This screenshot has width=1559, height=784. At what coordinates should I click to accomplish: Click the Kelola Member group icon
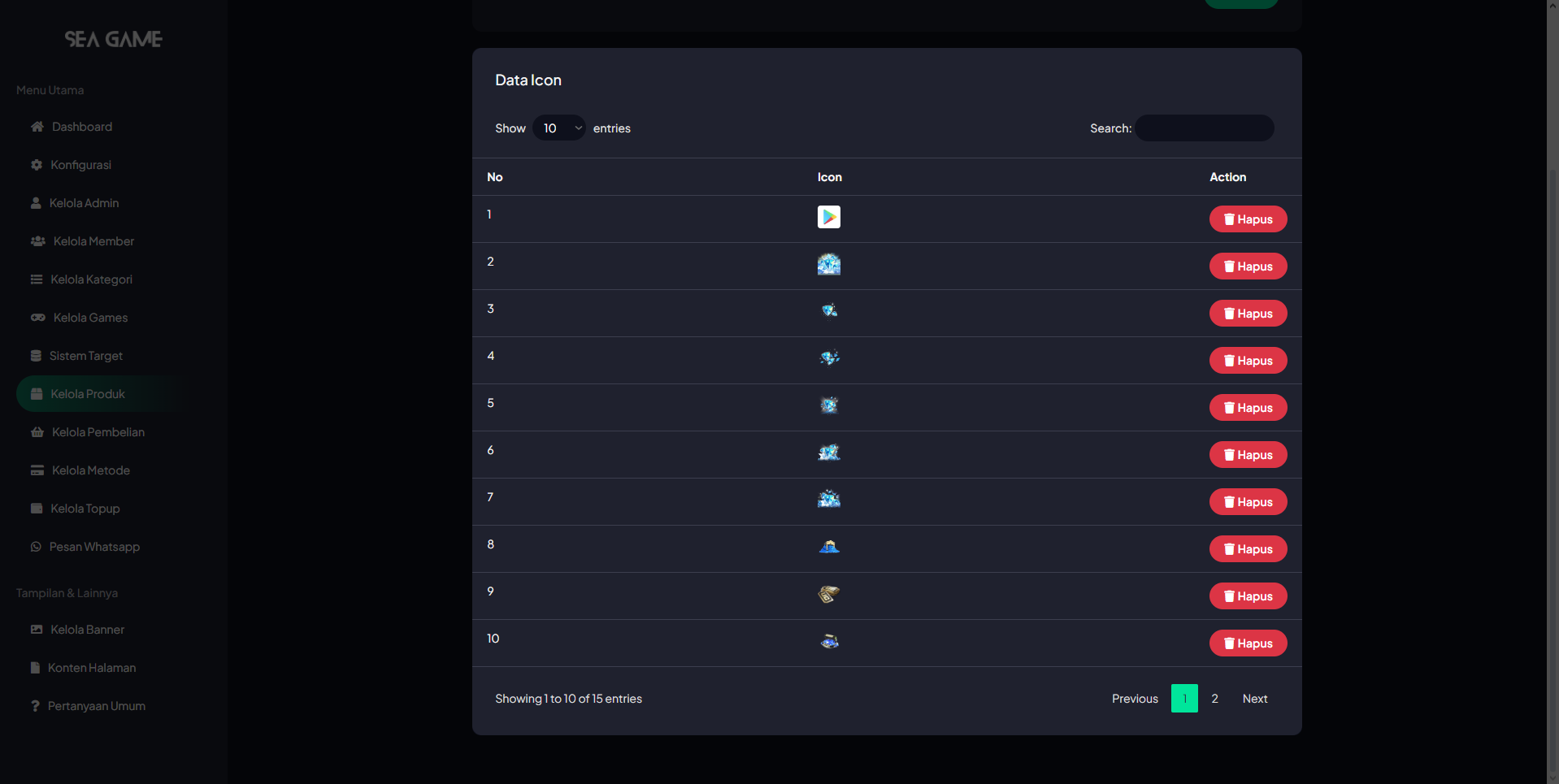[x=38, y=241]
